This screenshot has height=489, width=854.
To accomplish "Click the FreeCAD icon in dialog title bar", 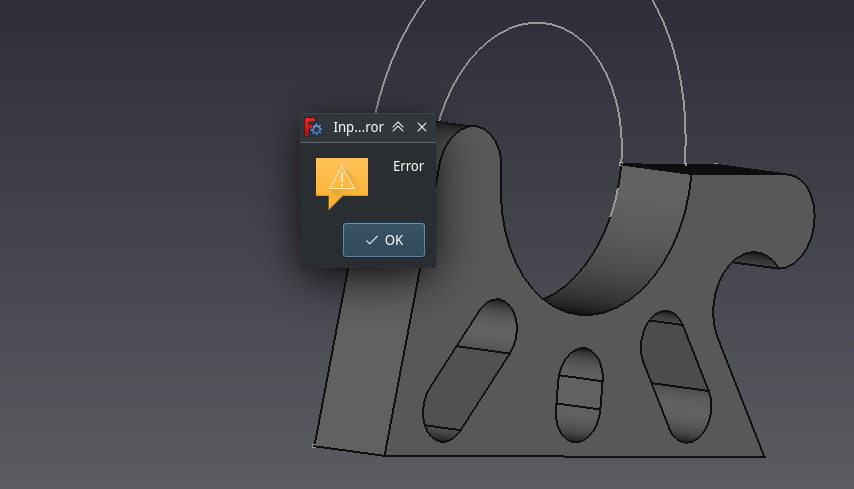I will tap(313, 127).
